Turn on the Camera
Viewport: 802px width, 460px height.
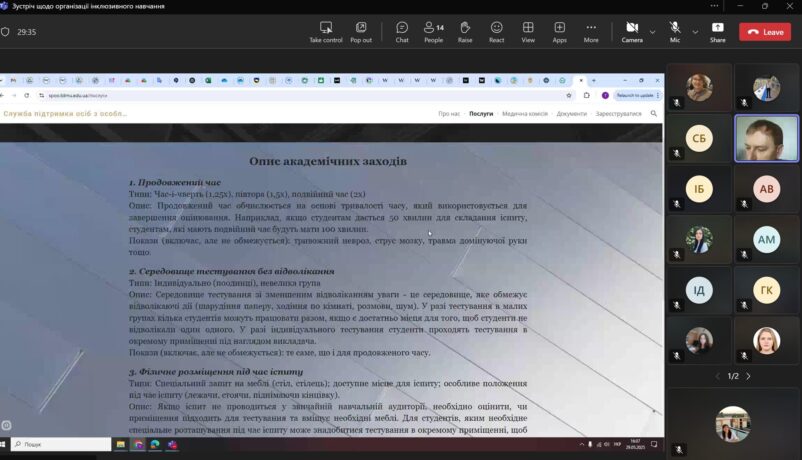click(632, 31)
